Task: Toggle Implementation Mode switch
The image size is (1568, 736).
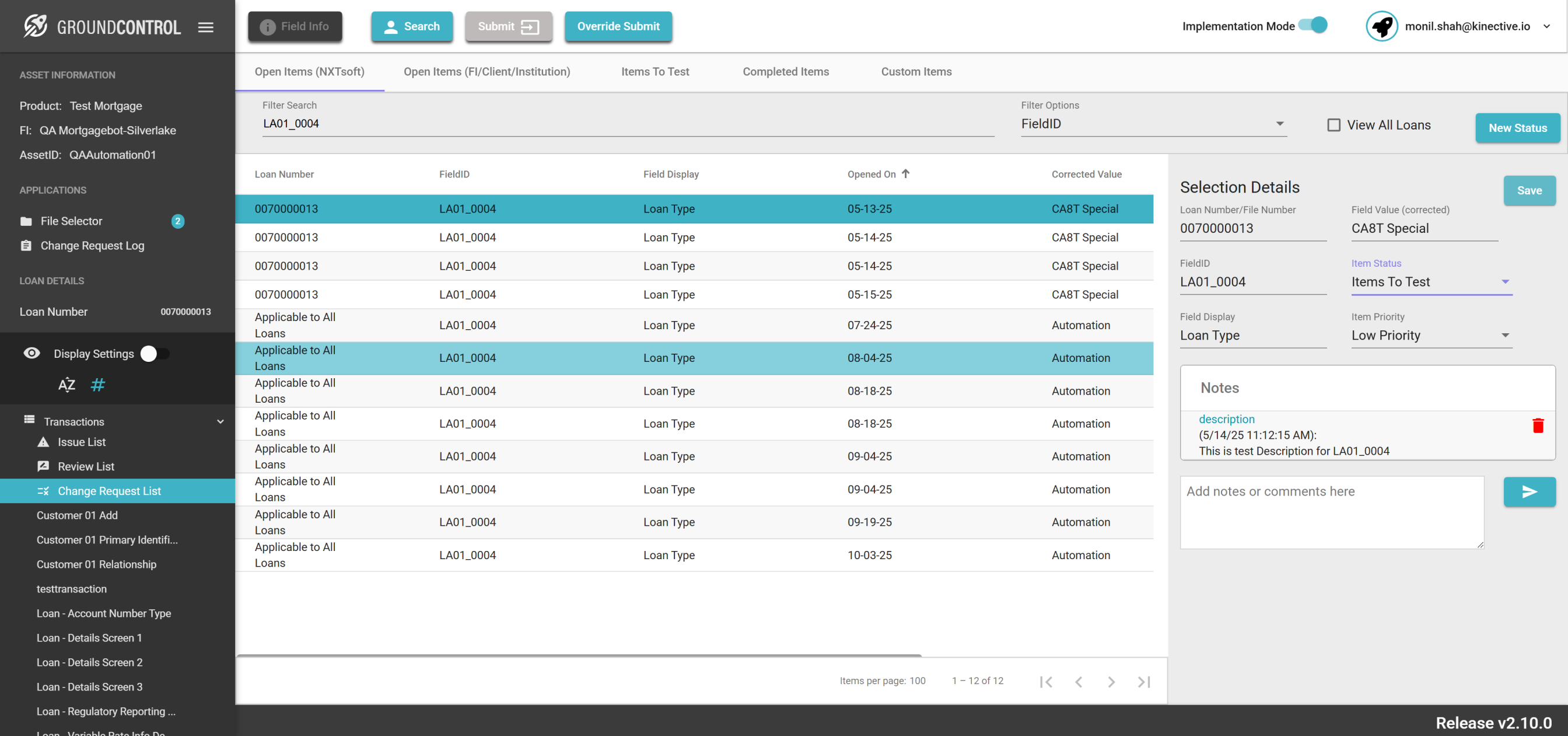Action: tap(1312, 26)
